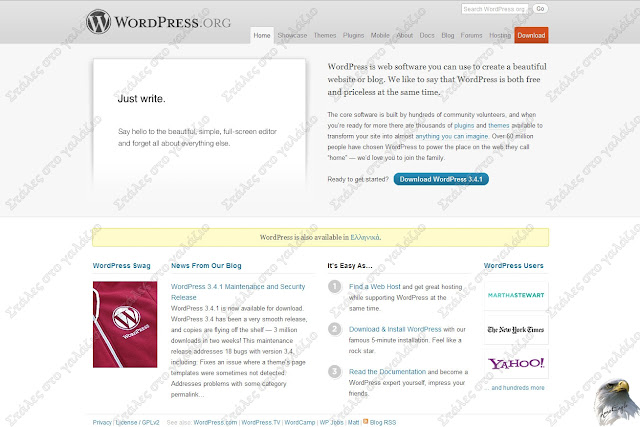Select the Home tab
640x427 pixels.
pos(262,36)
